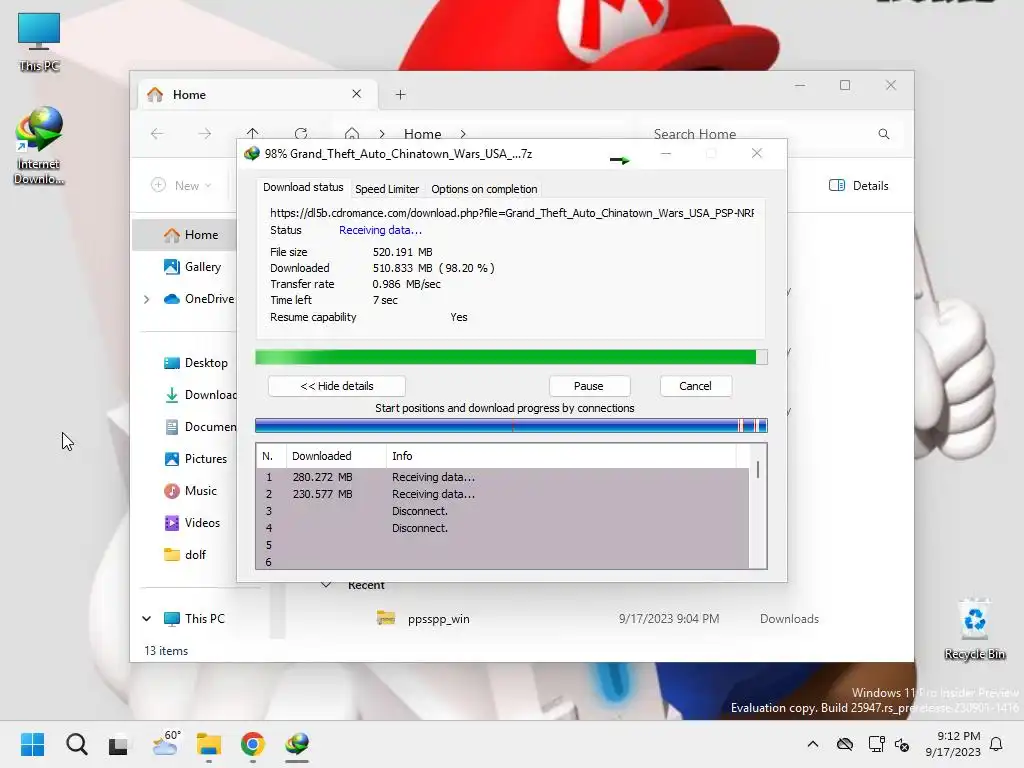
Task: Expand the OneDrive tree node
Action: (x=146, y=299)
